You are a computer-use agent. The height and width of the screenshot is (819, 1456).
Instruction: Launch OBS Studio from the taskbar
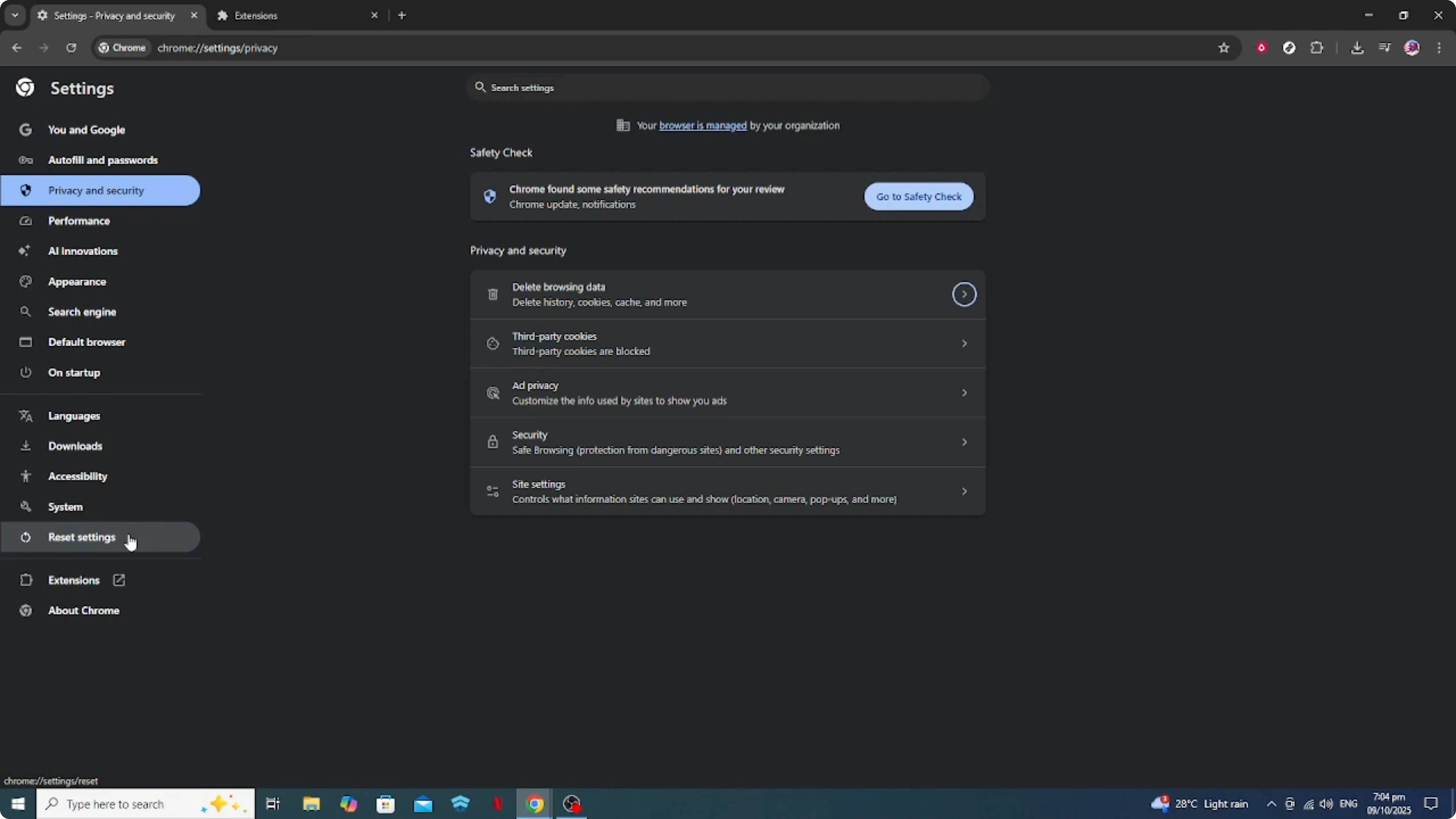pos(572,804)
